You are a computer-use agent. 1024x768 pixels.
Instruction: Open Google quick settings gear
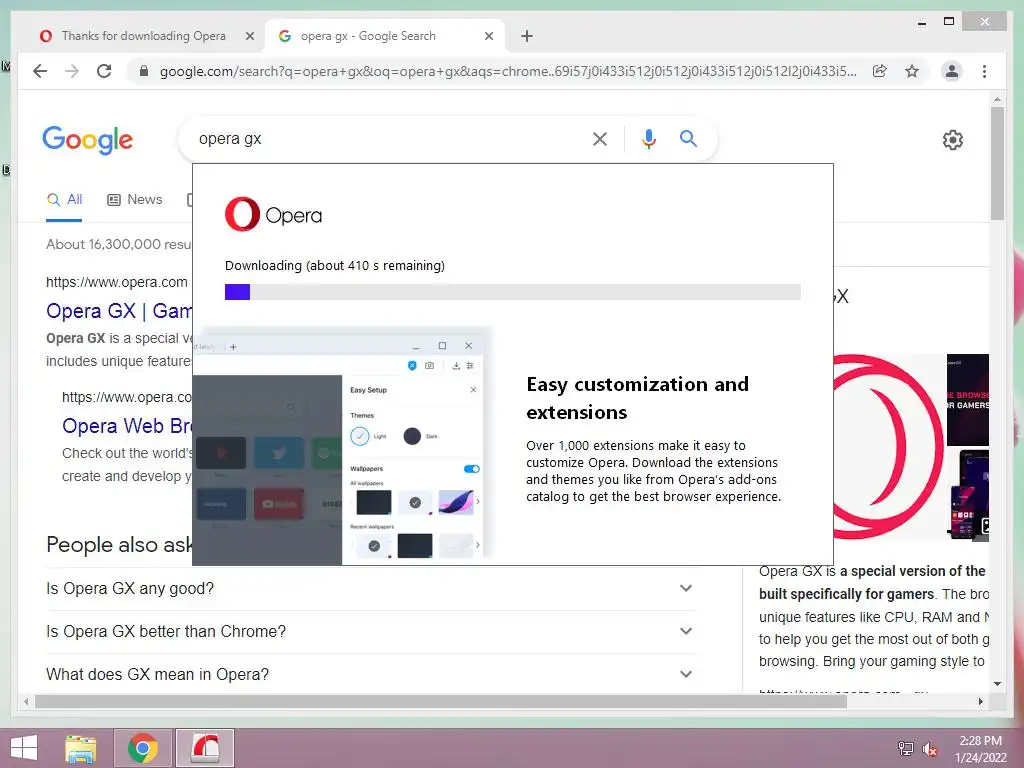953,140
